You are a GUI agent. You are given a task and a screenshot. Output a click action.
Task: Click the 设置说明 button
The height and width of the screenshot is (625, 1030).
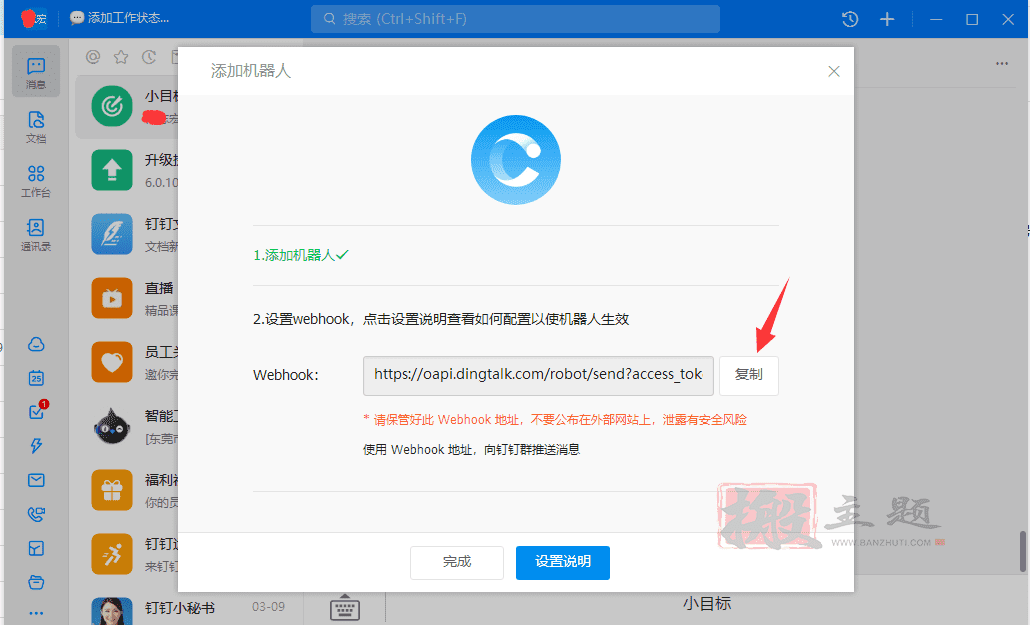pyautogui.click(x=563, y=563)
